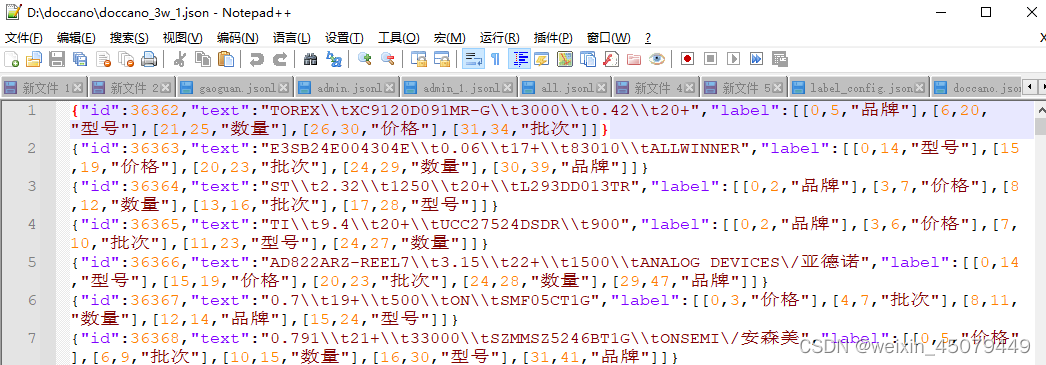Close the 新文件 5 tab
The image size is (1046, 365).
pos(778,88)
